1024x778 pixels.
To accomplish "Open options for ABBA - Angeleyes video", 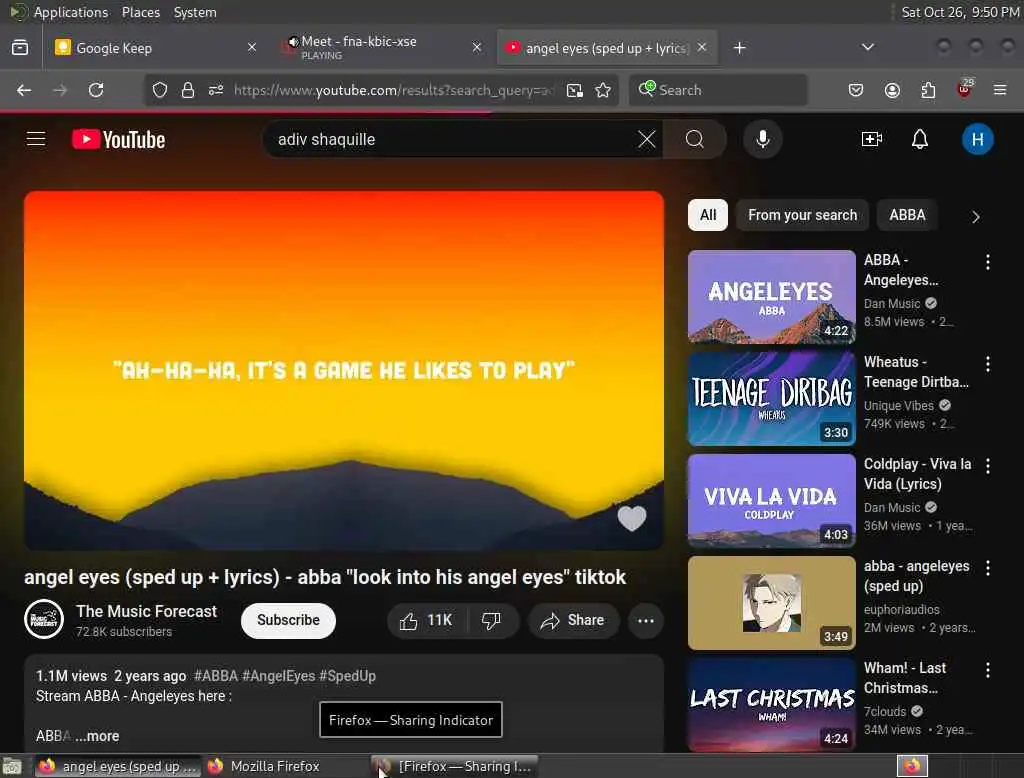I will [987, 262].
